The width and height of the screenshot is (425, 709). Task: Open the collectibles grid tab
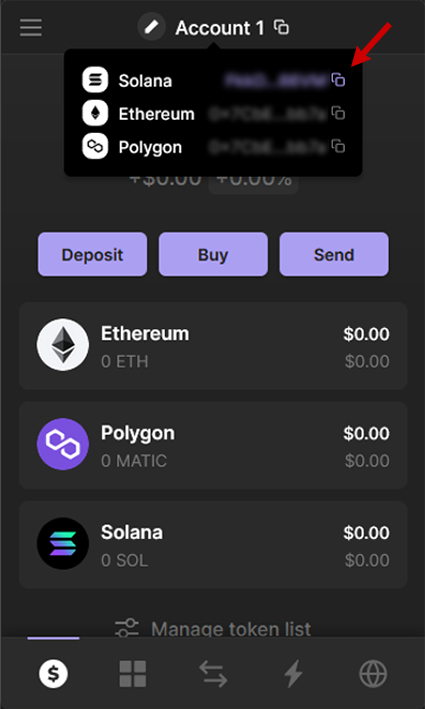coord(133,674)
